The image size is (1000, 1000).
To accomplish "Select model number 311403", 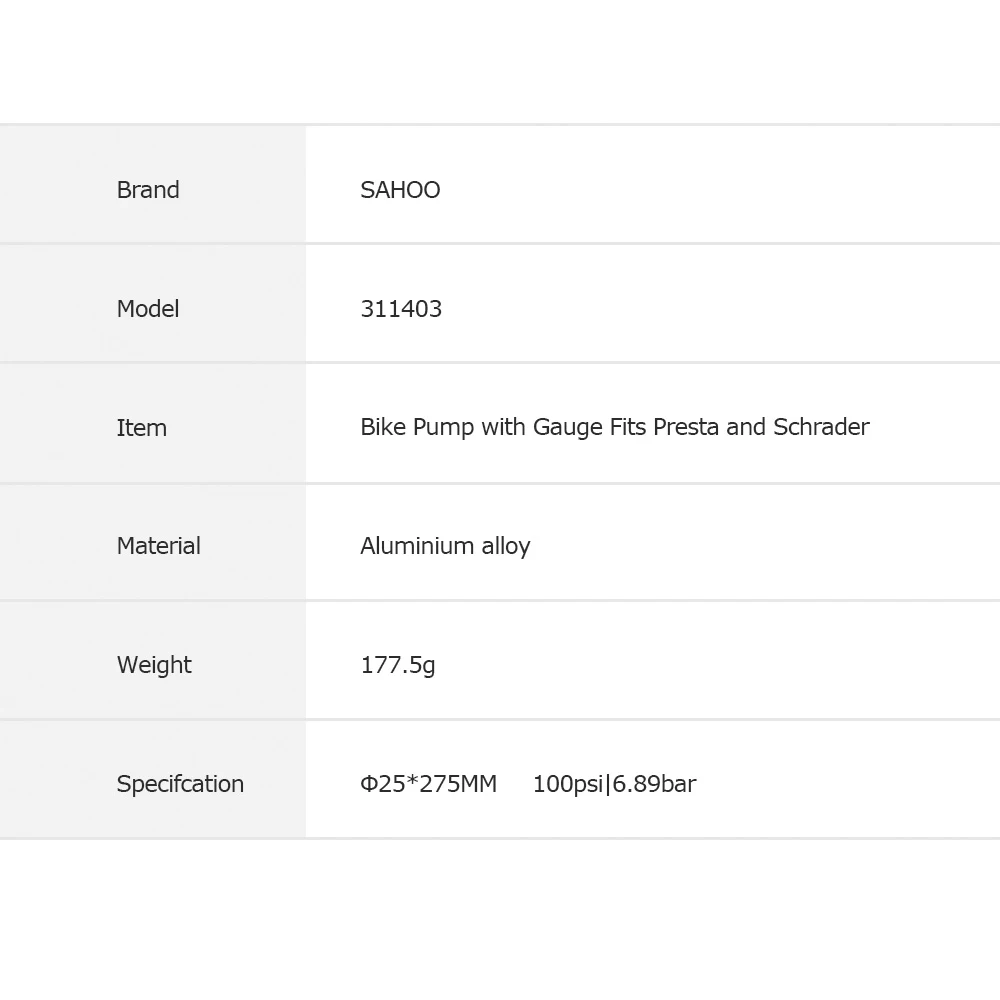I will (401, 309).
